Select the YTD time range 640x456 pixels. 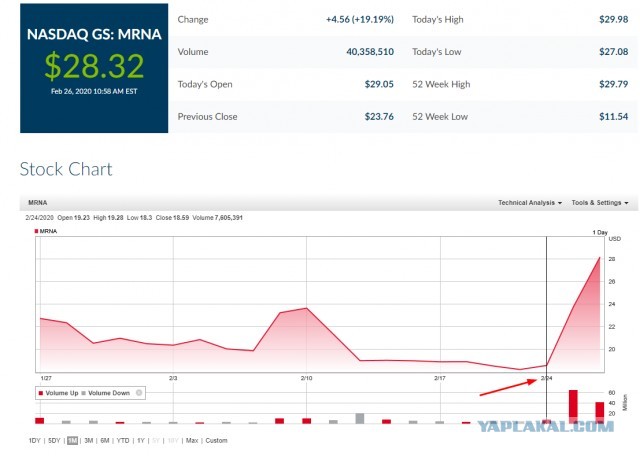click(x=123, y=440)
